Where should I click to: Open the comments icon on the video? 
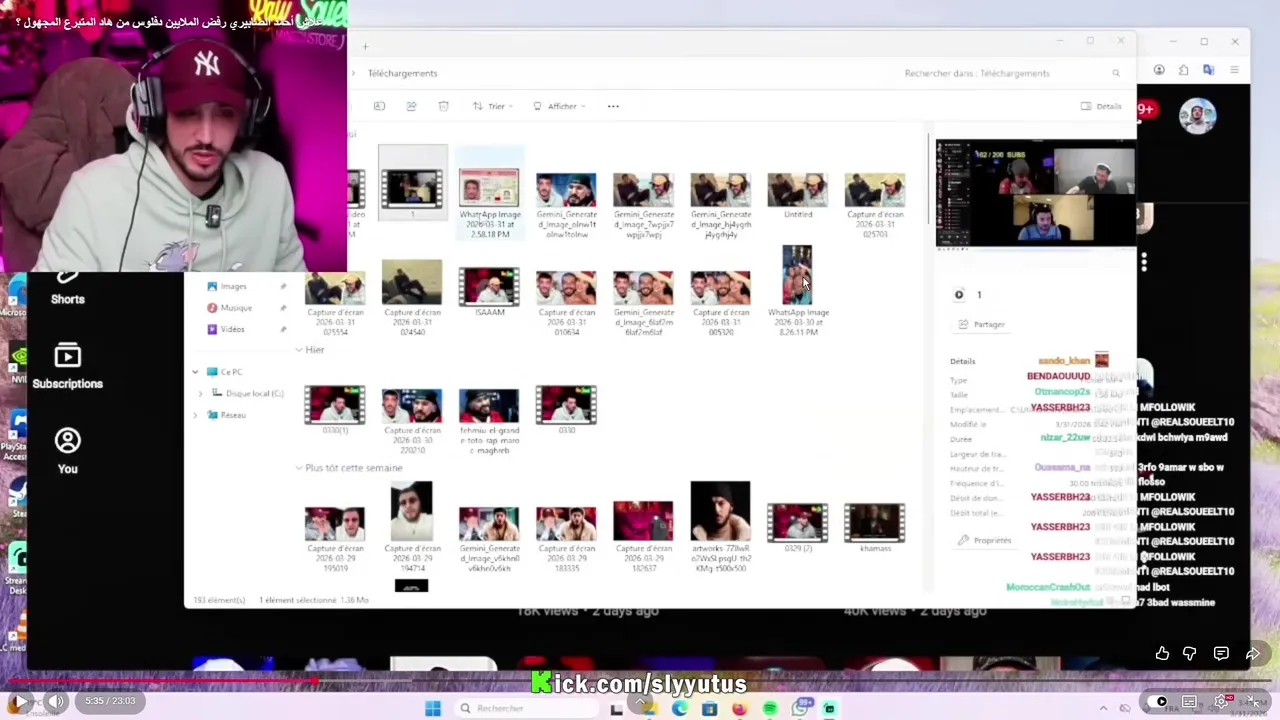[x=1221, y=653]
